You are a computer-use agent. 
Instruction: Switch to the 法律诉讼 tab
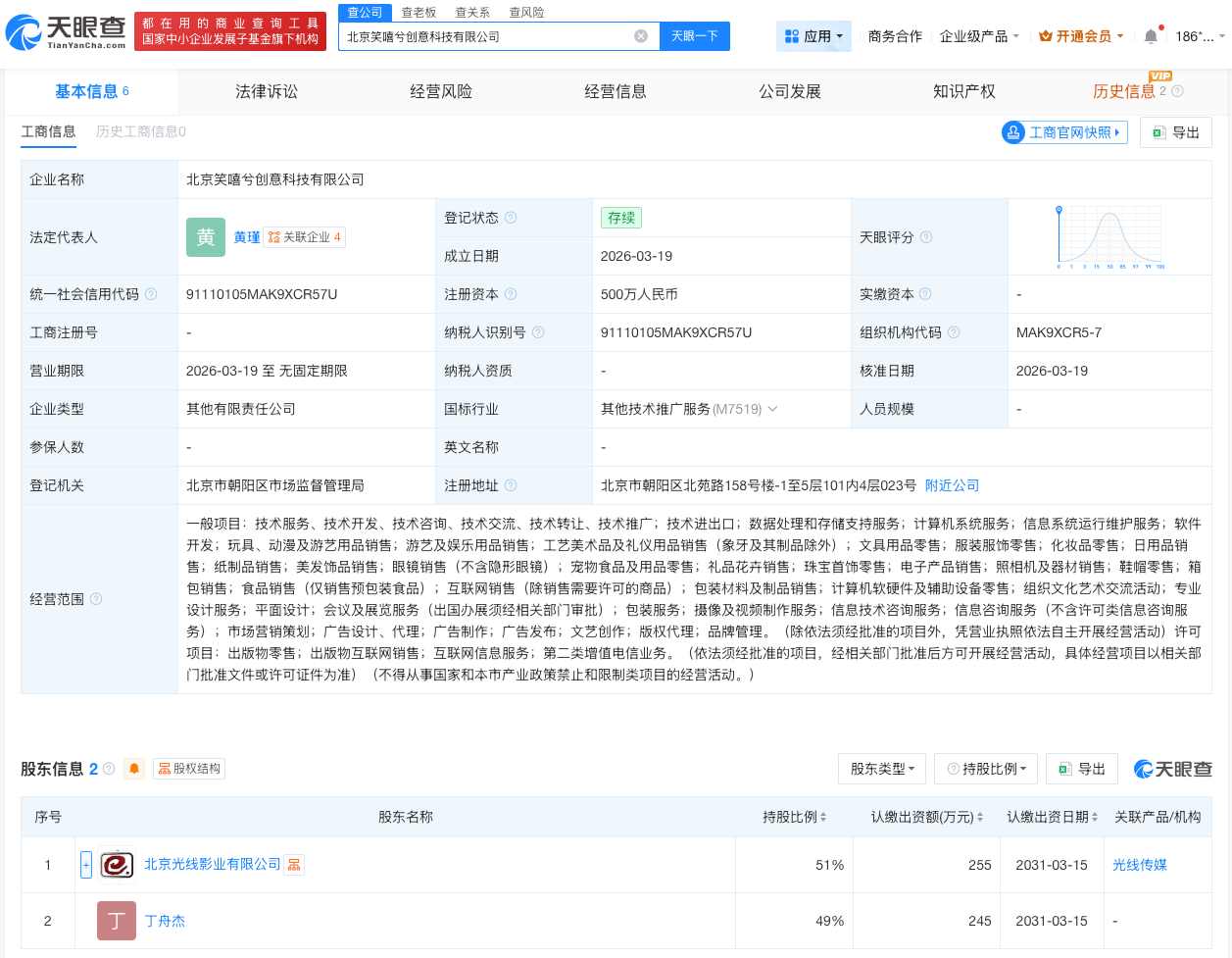point(266,91)
